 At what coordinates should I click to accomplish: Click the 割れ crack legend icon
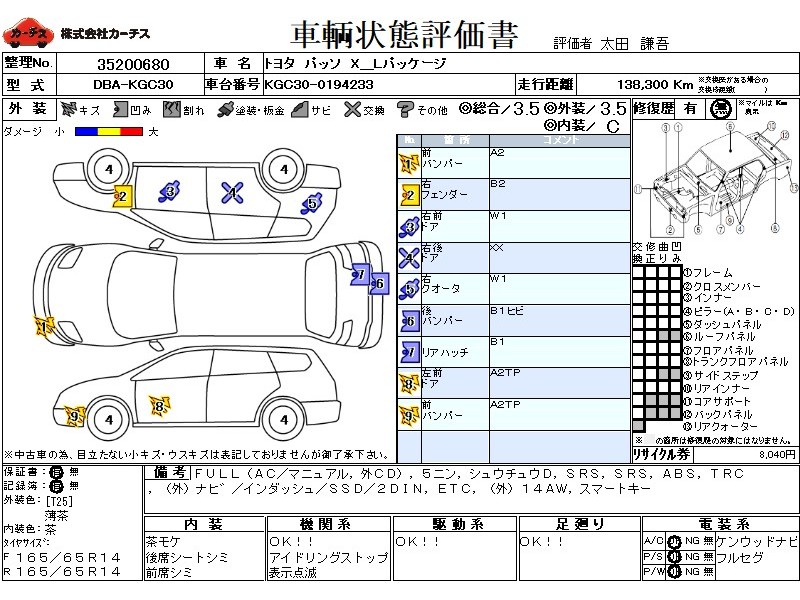[172, 109]
